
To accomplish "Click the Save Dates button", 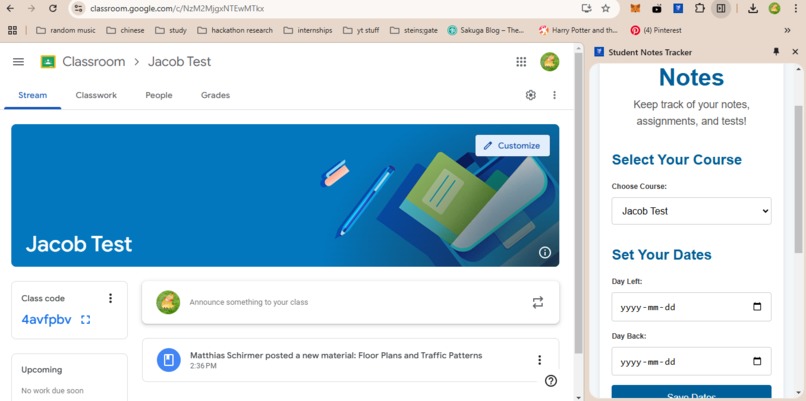I will point(691,393).
